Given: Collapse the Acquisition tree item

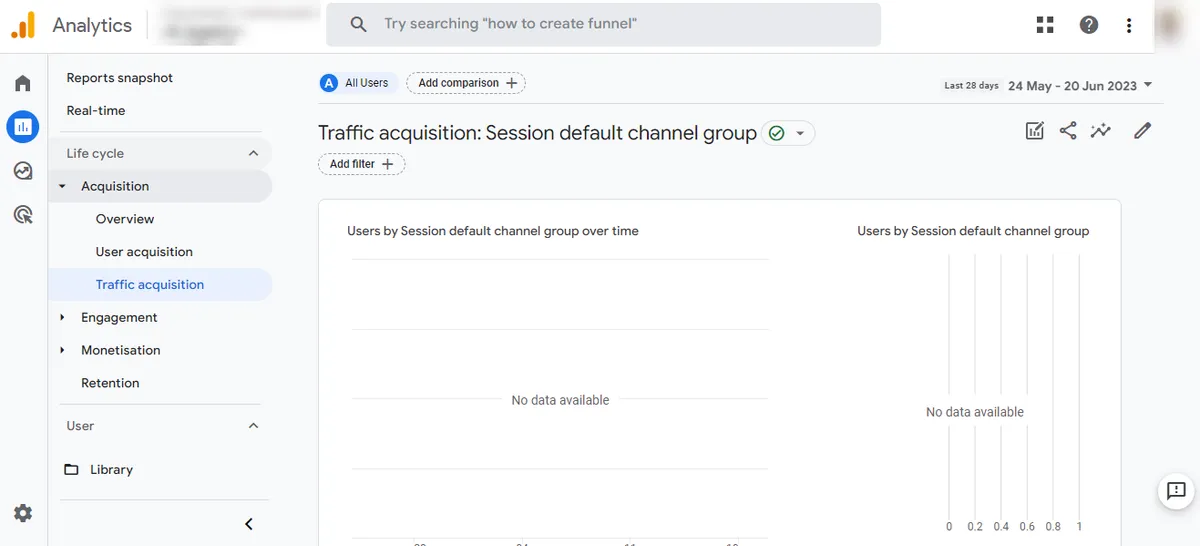Looking at the screenshot, I should click(62, 186).
